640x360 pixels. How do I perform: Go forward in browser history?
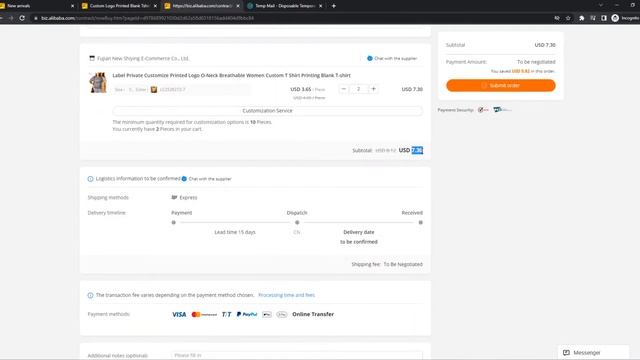pos(11,18)
